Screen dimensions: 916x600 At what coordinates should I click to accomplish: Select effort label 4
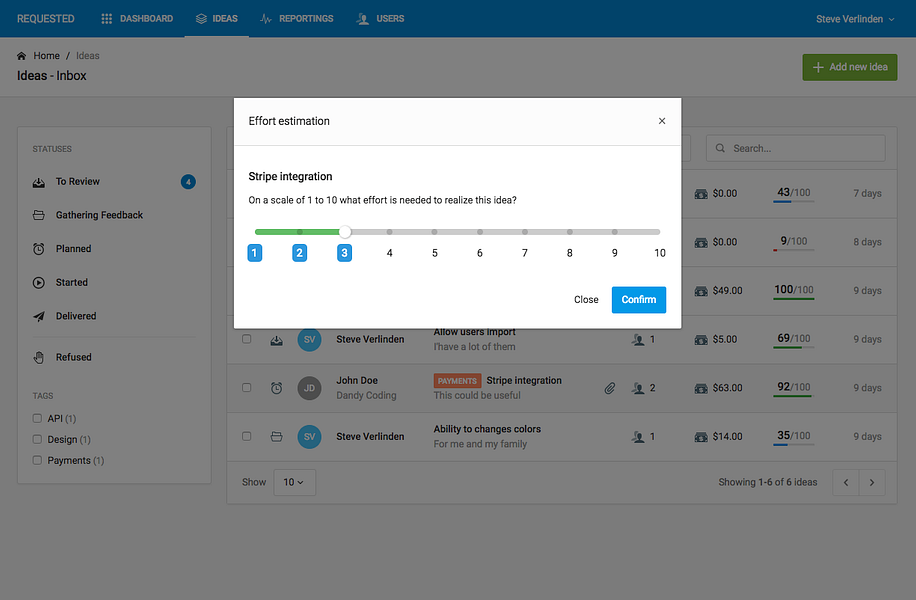(390, 253)
